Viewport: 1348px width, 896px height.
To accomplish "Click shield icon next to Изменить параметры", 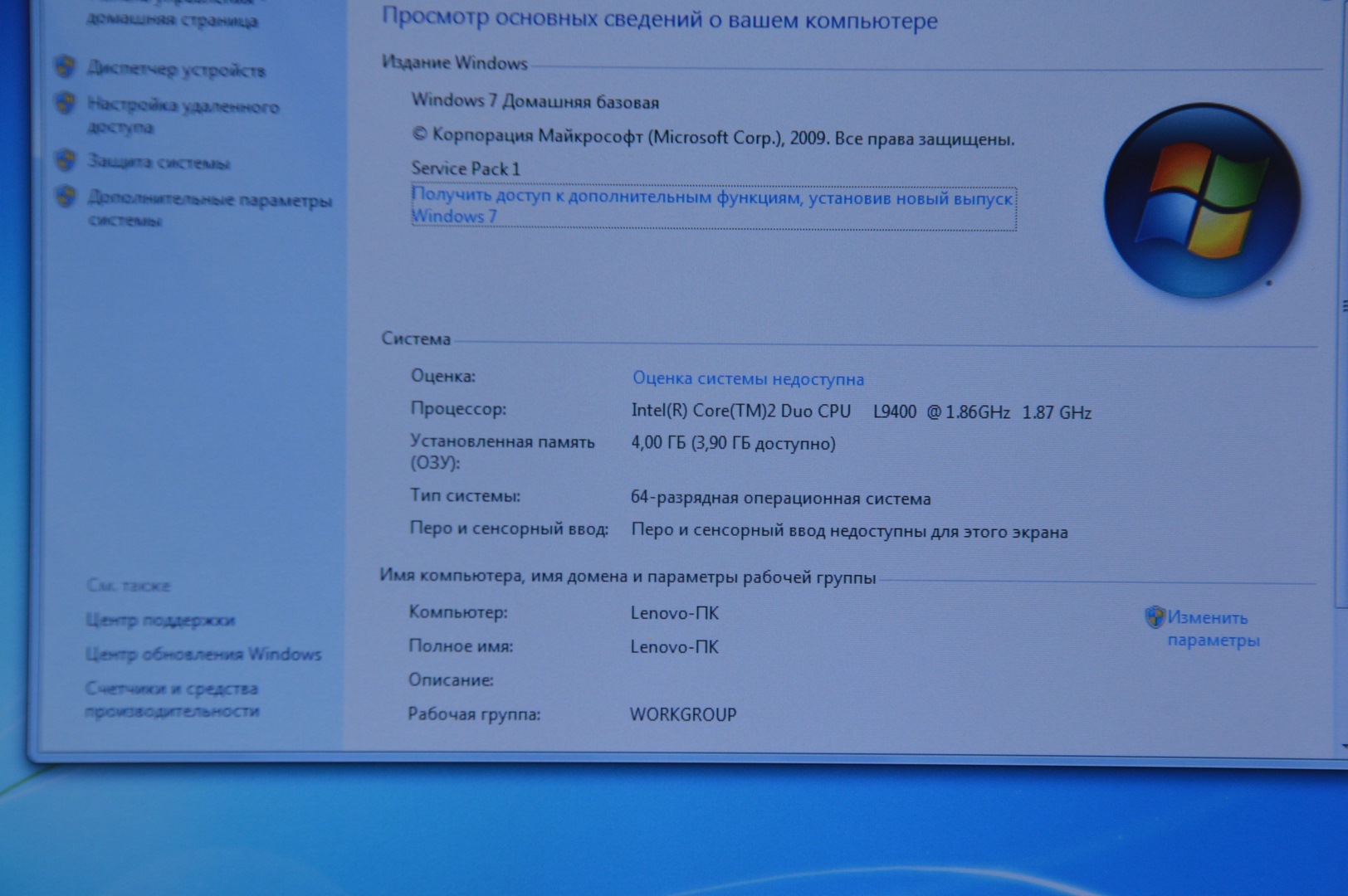I will (x=1155, y=617).
